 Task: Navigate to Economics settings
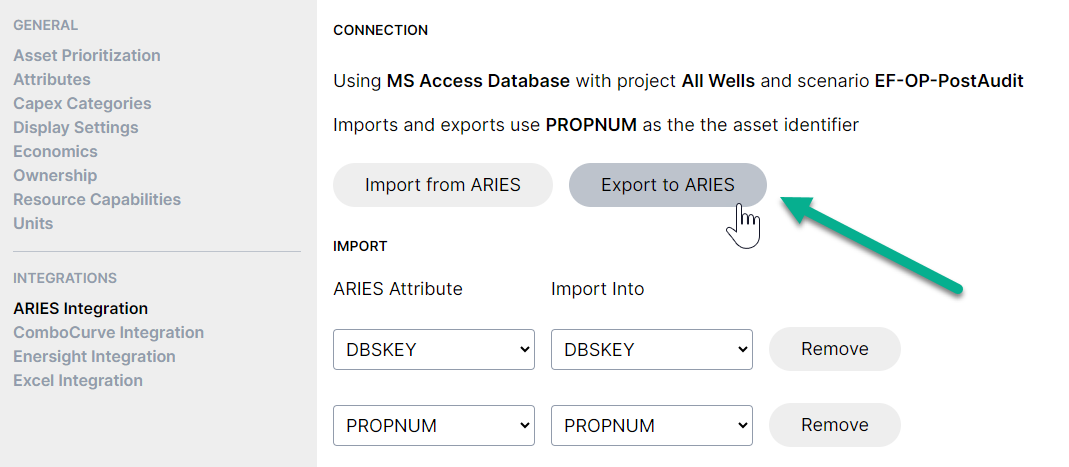pos(55,151)
